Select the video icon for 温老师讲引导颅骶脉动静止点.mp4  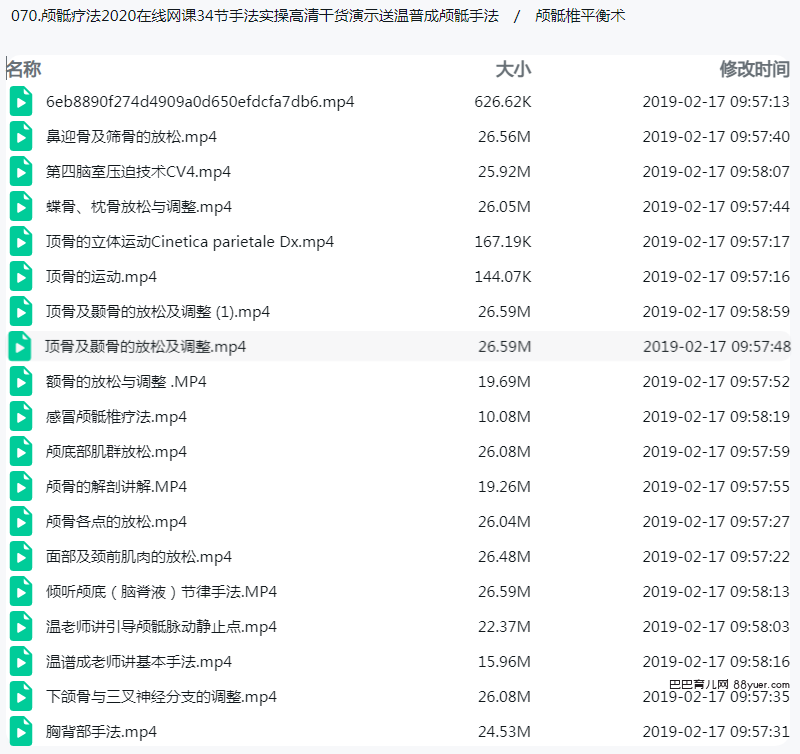pyautogui.click(x=21, y=627)
